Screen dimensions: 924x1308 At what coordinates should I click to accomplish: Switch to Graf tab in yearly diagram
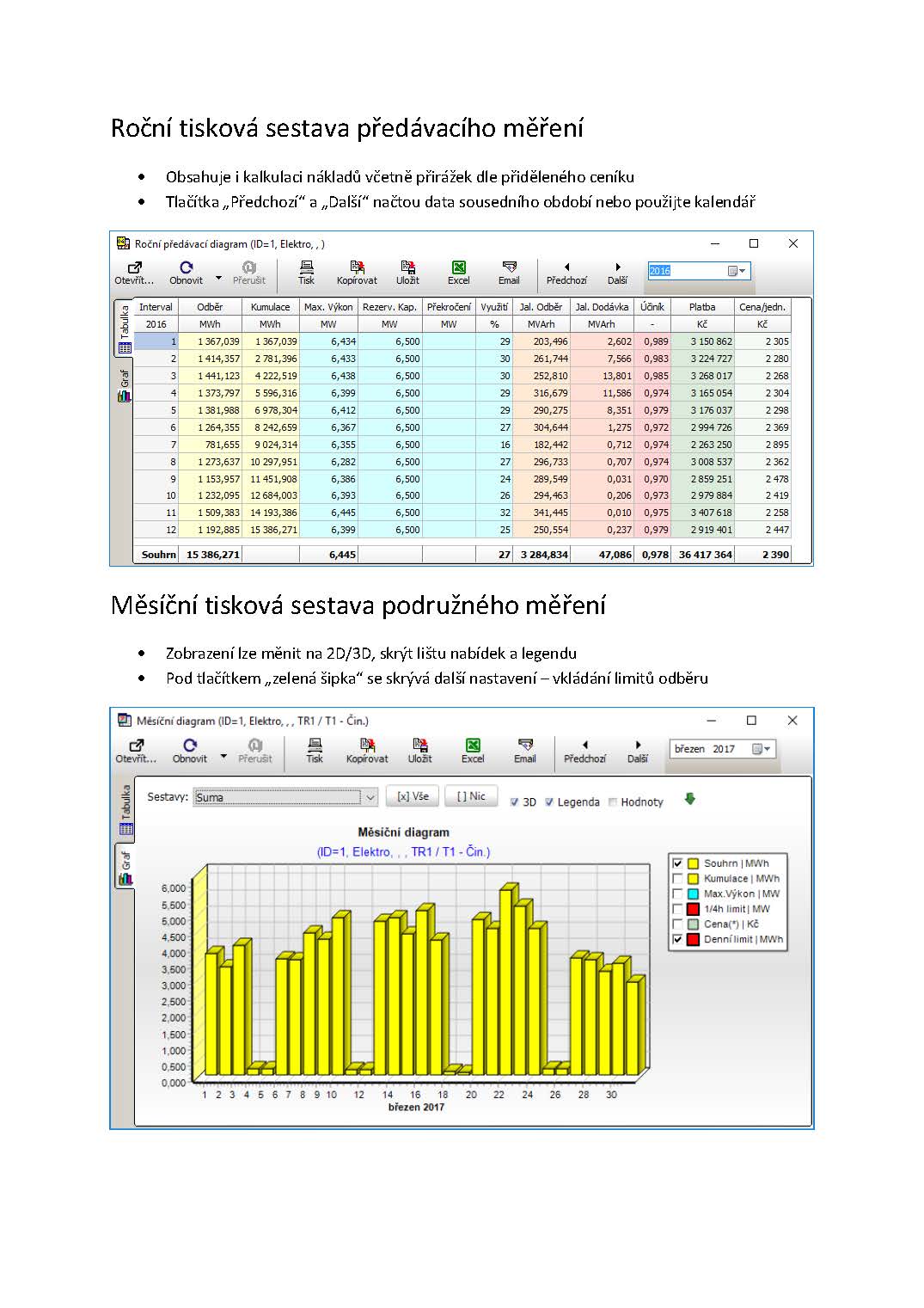[x=125, y=386]
